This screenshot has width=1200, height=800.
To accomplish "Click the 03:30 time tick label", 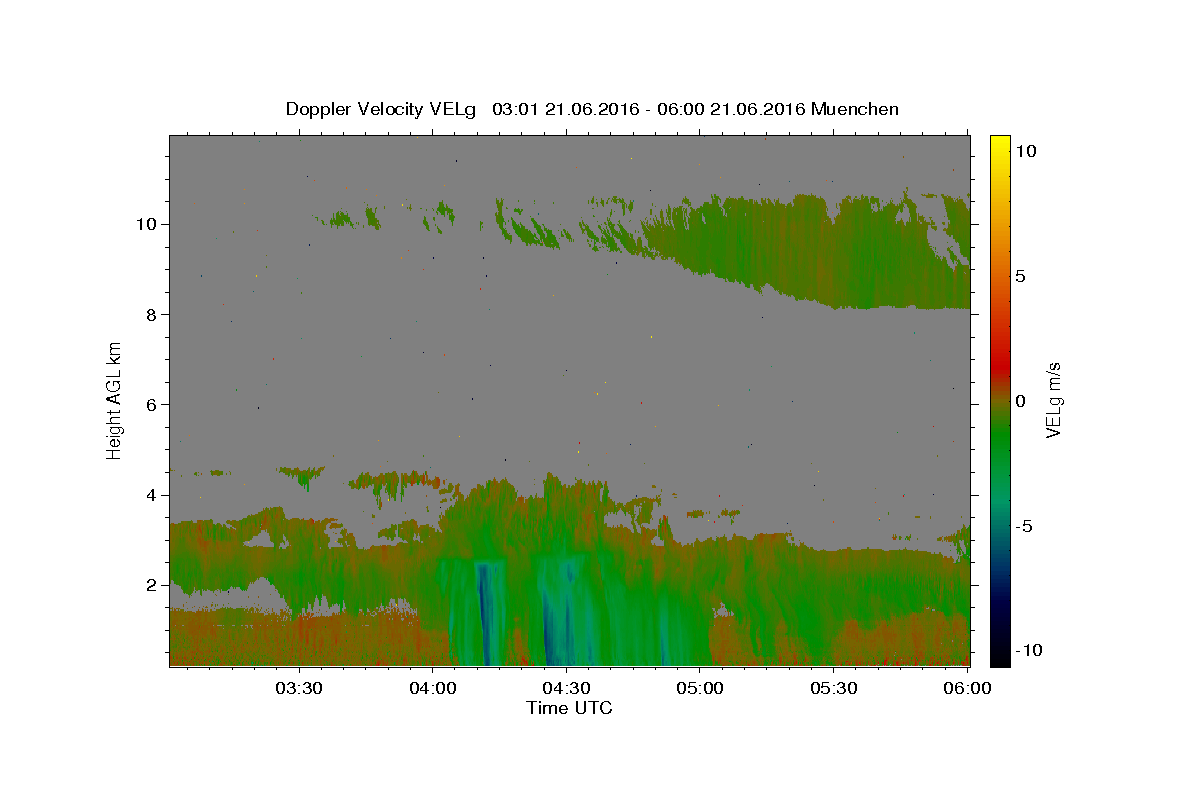I will click(298, 689).
